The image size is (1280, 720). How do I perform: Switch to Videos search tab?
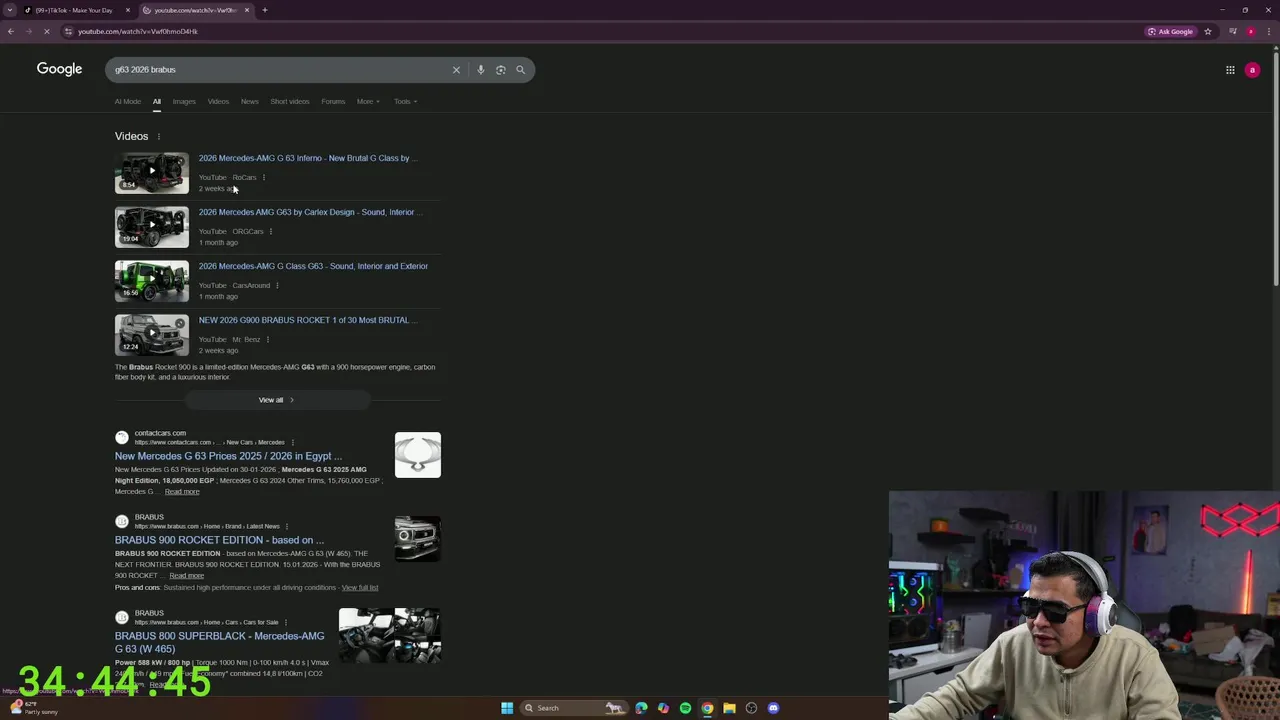[x=218, y=101]
